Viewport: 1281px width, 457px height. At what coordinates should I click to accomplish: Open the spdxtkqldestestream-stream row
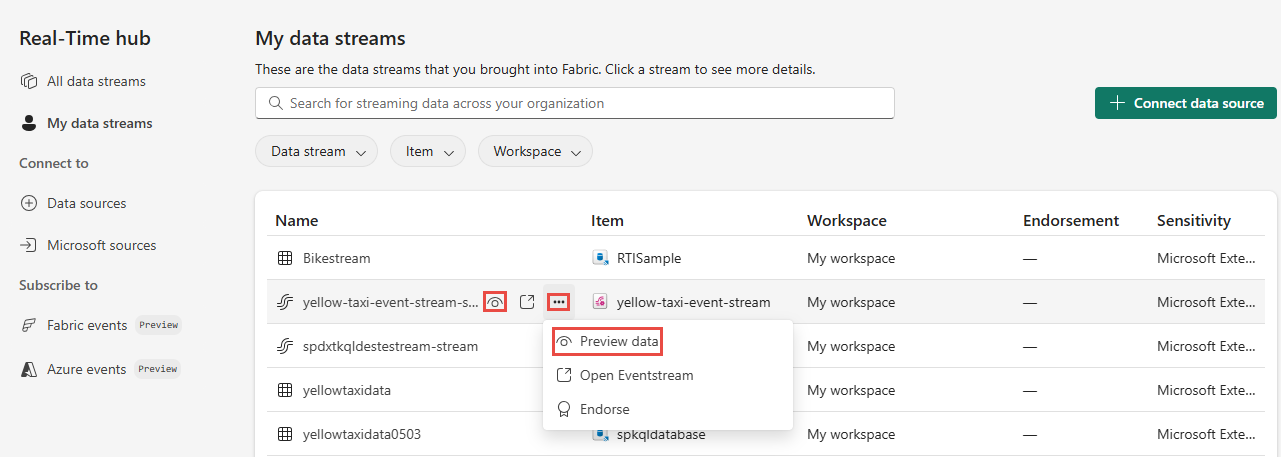(x=391, y=346)
